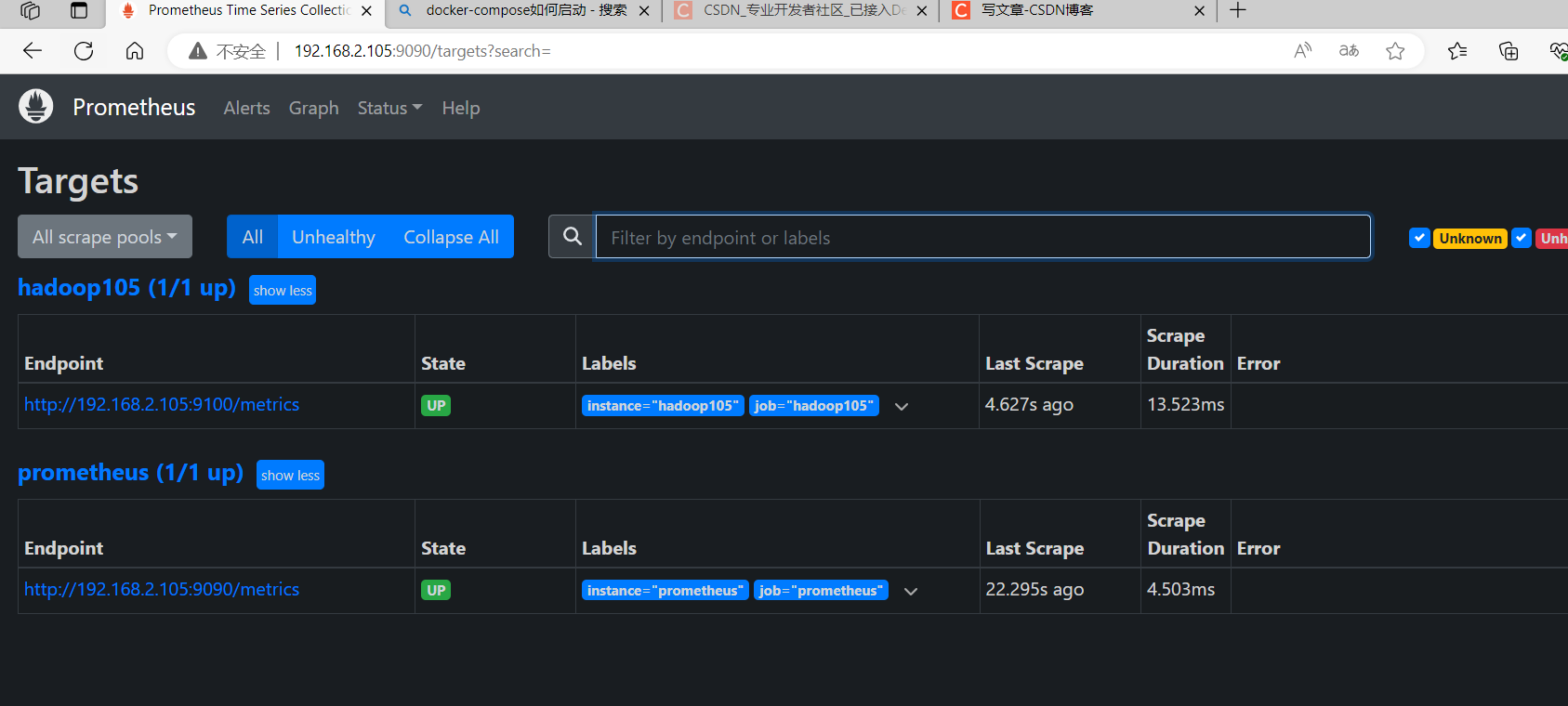
Task: Select the Unhealthy filter button
Action: 333,237
